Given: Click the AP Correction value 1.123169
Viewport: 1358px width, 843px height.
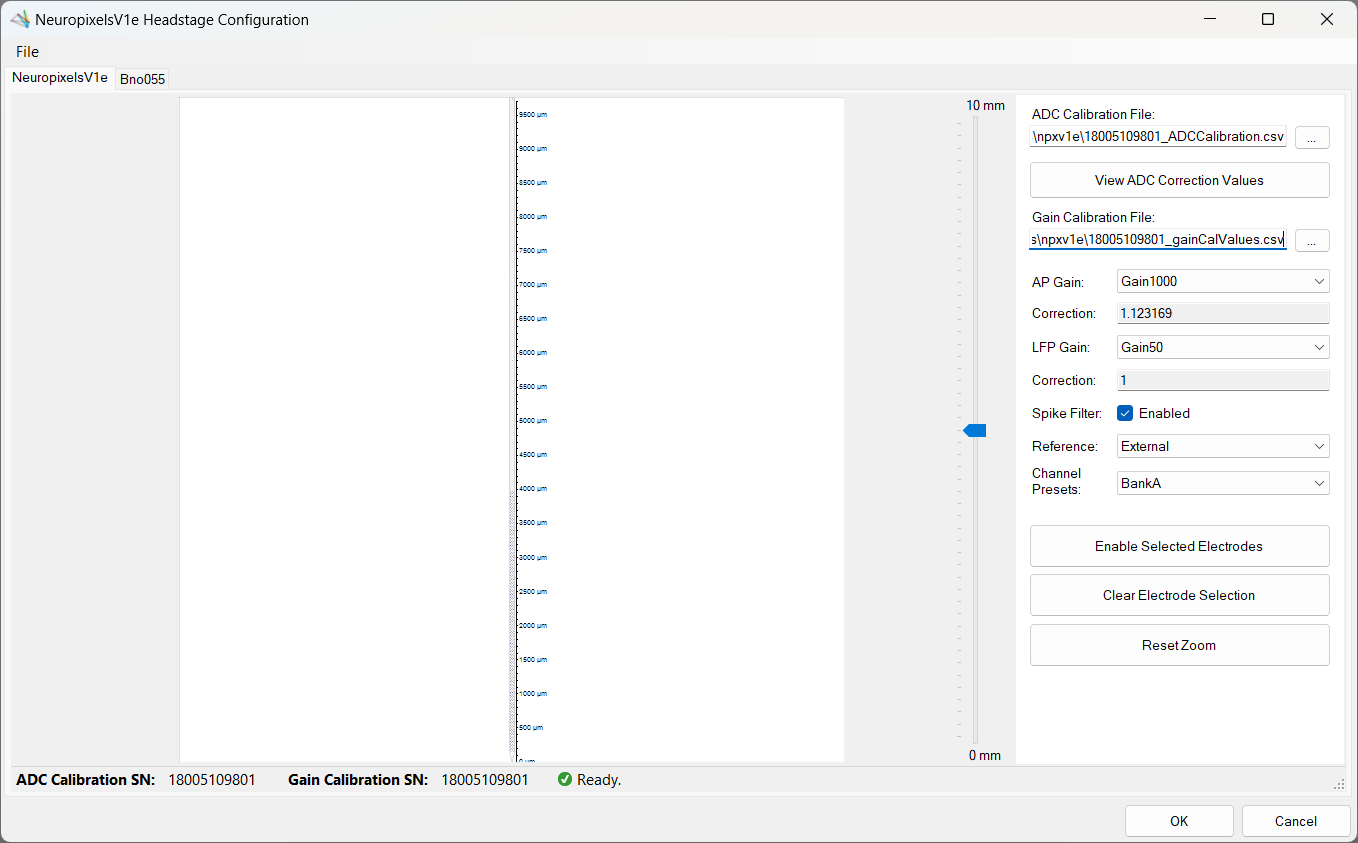Looking at the screenshot, I should point(1223,313).
